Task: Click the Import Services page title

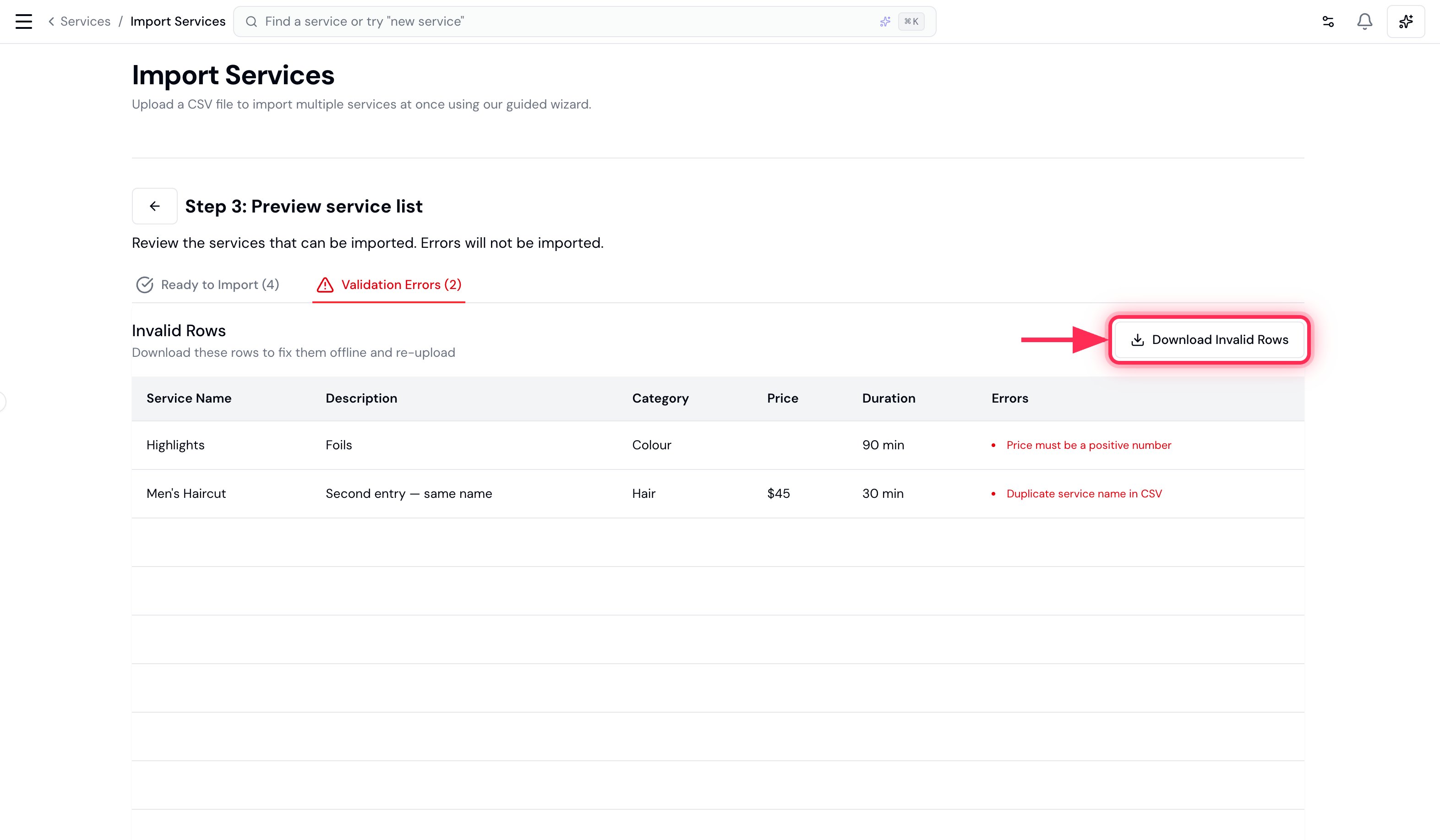Action: 233,75
